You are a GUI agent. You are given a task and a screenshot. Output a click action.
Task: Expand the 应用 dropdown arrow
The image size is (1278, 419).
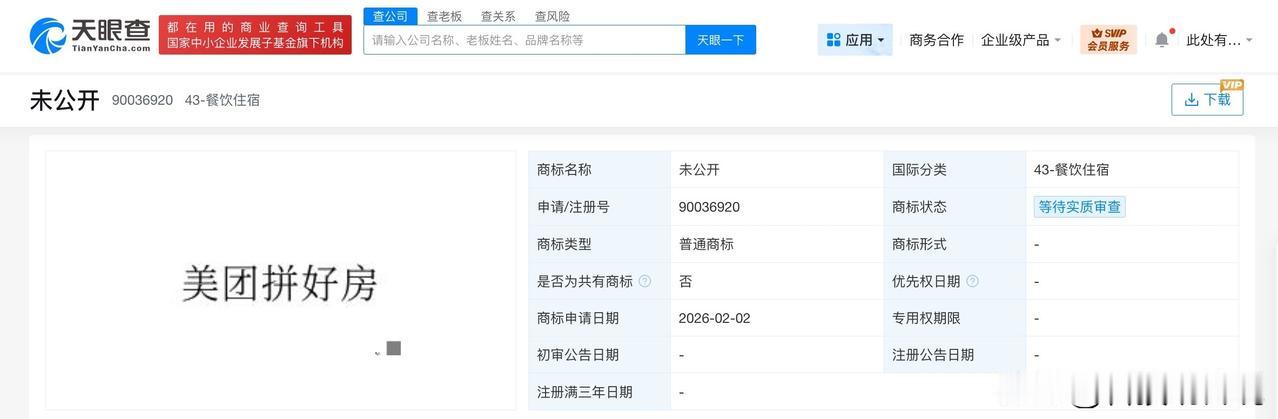(881, 41)
